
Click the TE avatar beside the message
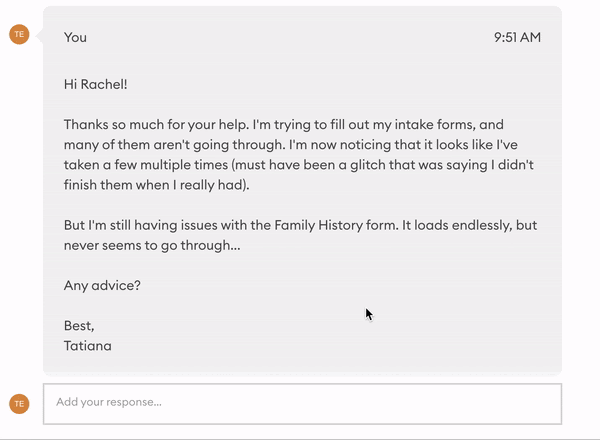pyautogui.click(x=19, y=34)
